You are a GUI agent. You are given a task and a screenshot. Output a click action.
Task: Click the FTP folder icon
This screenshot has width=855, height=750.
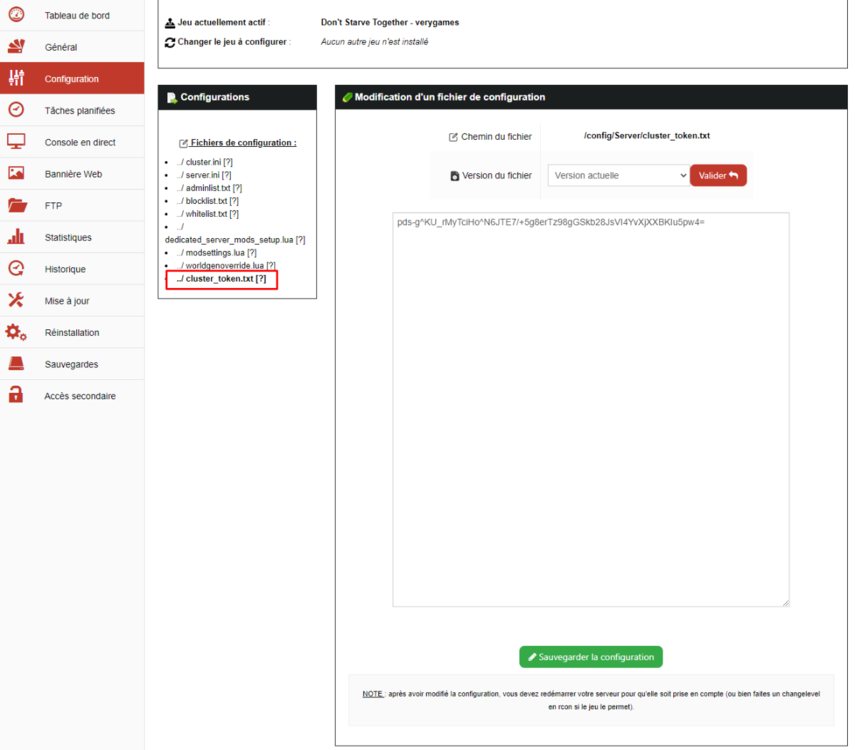[x=16, y=205]
